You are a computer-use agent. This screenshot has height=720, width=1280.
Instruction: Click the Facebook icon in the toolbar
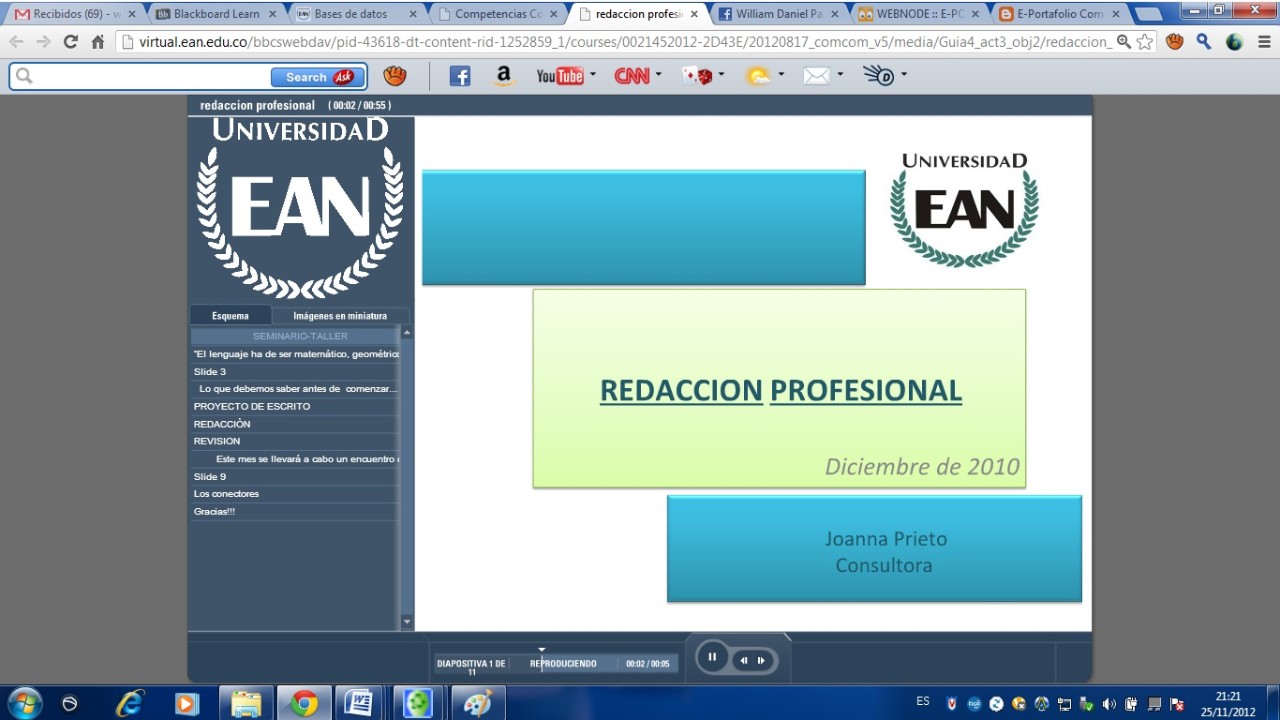(460, 76)
